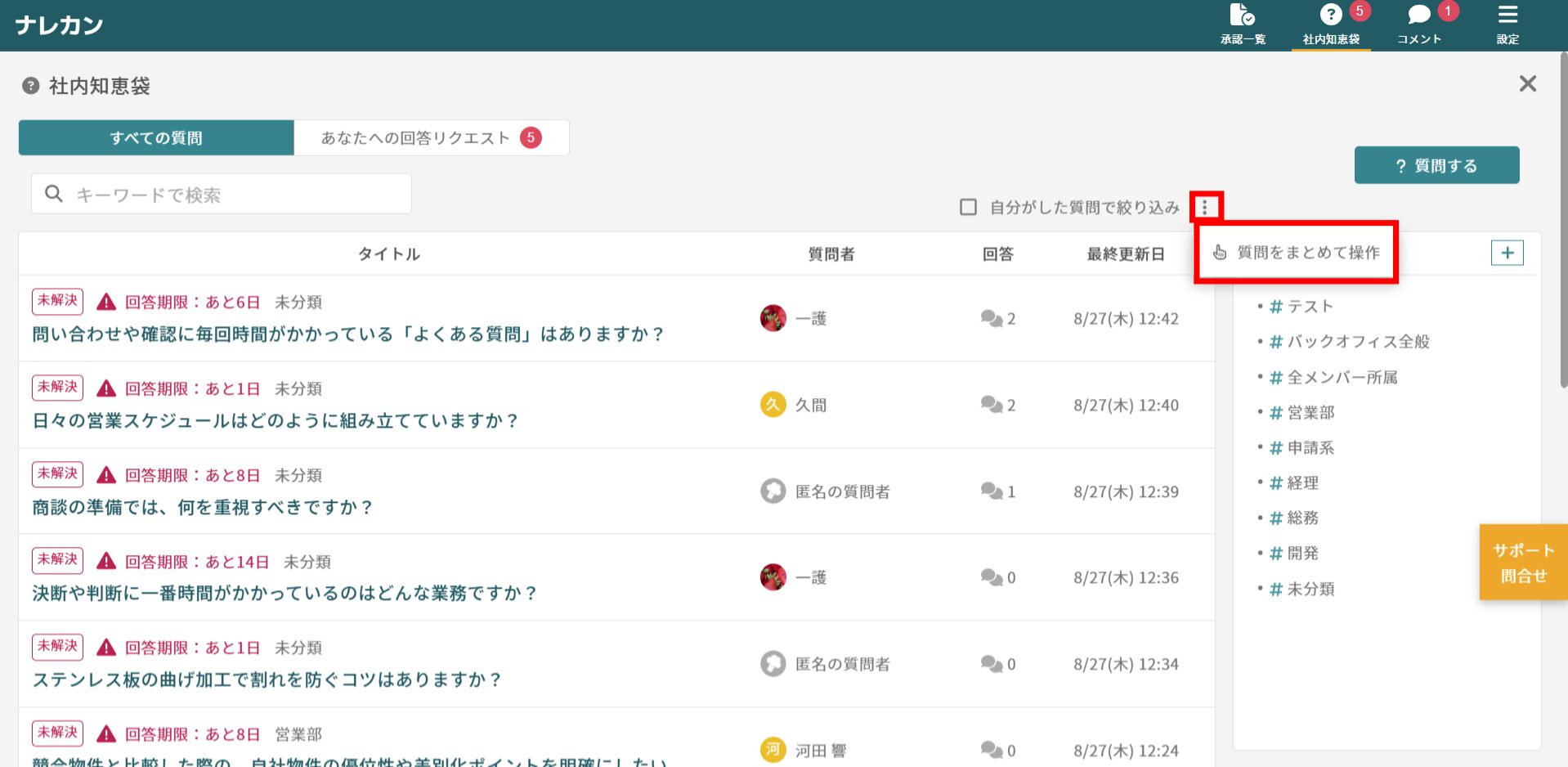Viewport: 1568px width, 767px height.
Task: Click reply count icon on 12:42 row
Action: [x=992, y=318]
